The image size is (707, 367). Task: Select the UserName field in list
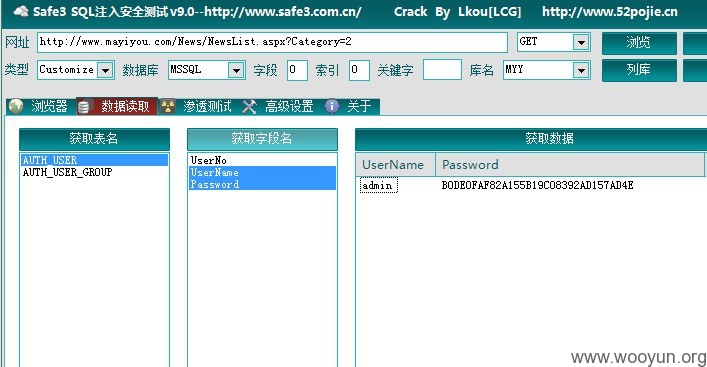click(262, 172)
